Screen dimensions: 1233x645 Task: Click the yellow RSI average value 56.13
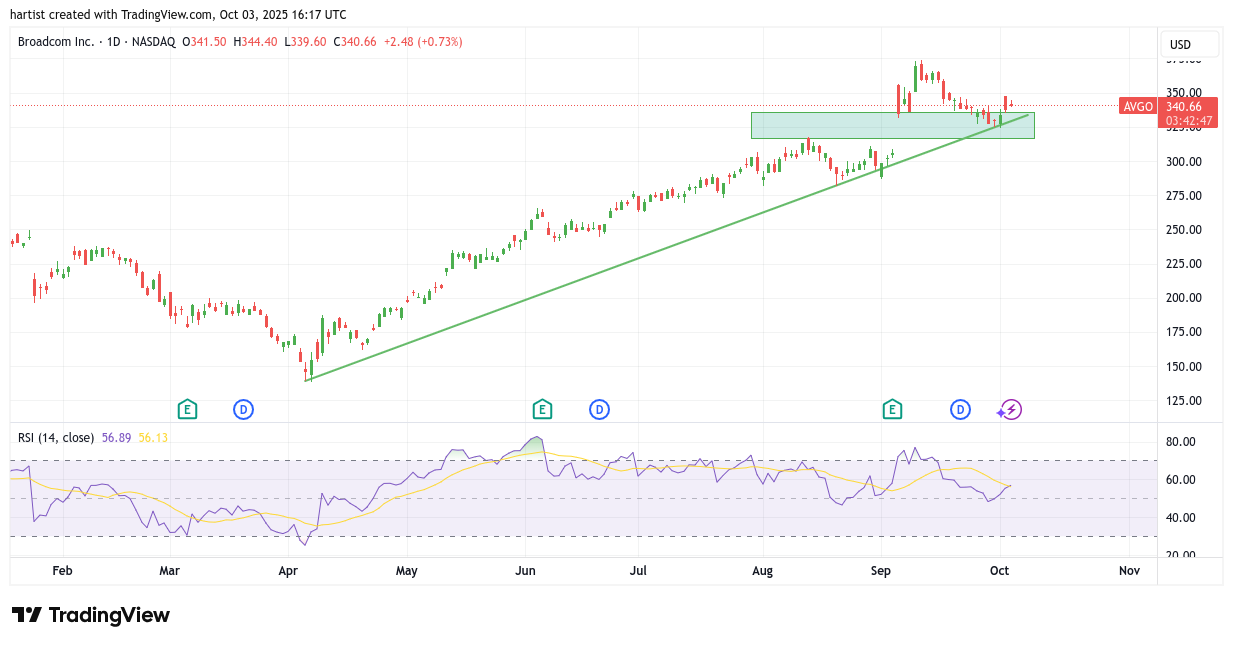[153, 437]
